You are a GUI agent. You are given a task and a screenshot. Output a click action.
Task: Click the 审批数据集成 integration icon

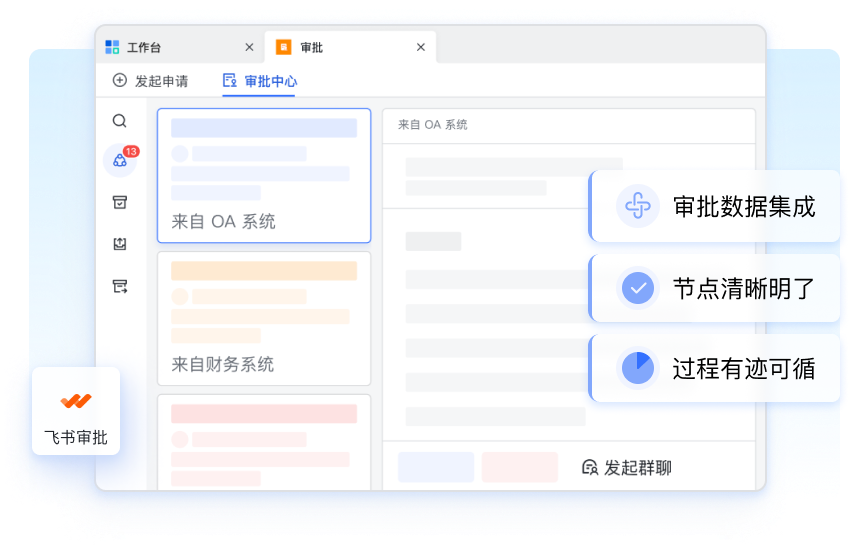638,206
